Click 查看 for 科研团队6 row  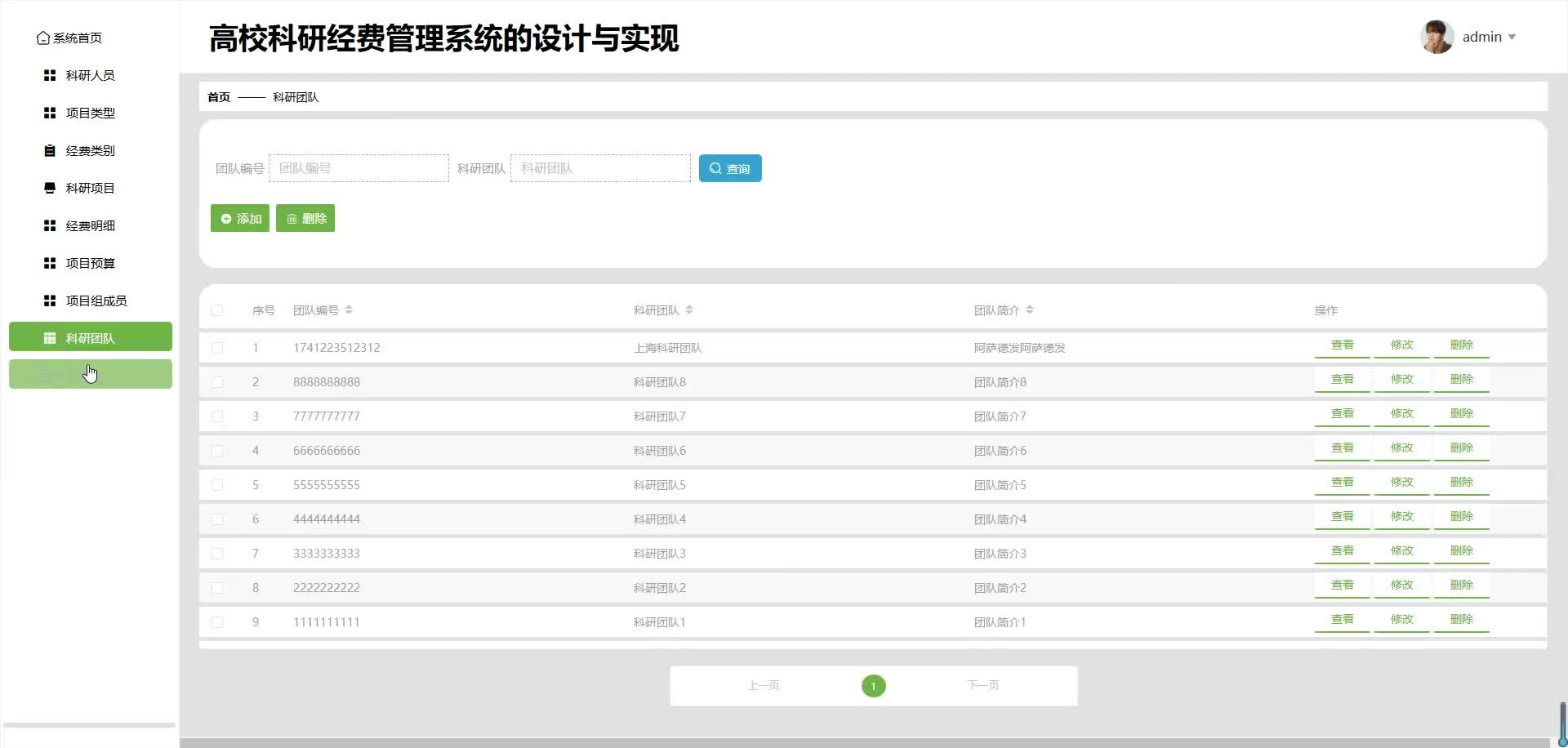point(1343,448)
